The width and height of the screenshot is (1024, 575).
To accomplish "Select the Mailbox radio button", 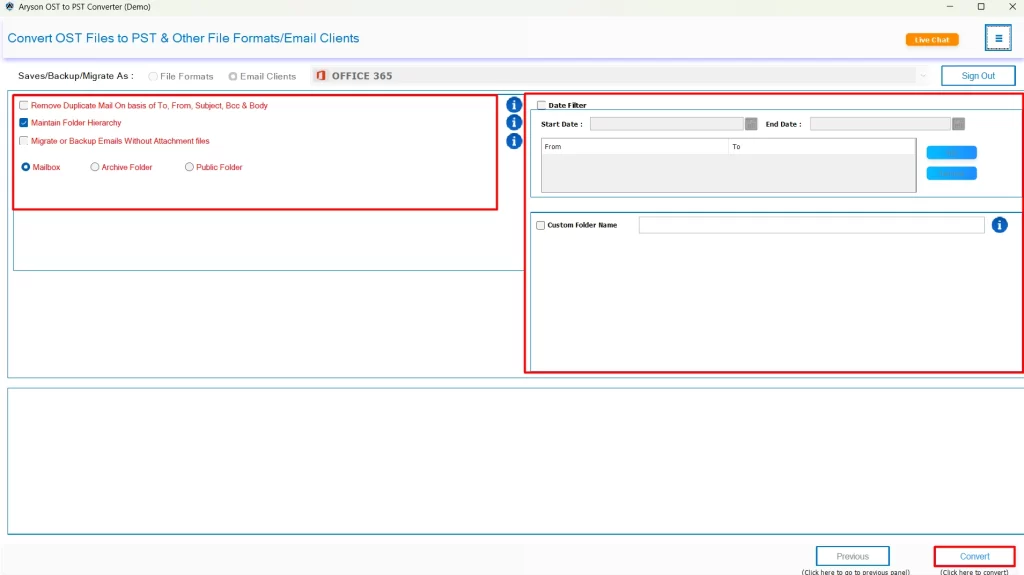I will click(25, 167).
